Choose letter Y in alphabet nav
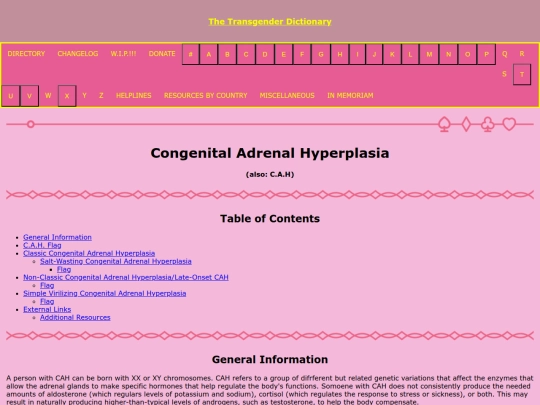Screen dimensions: 540x405 [x=84, y=95]
